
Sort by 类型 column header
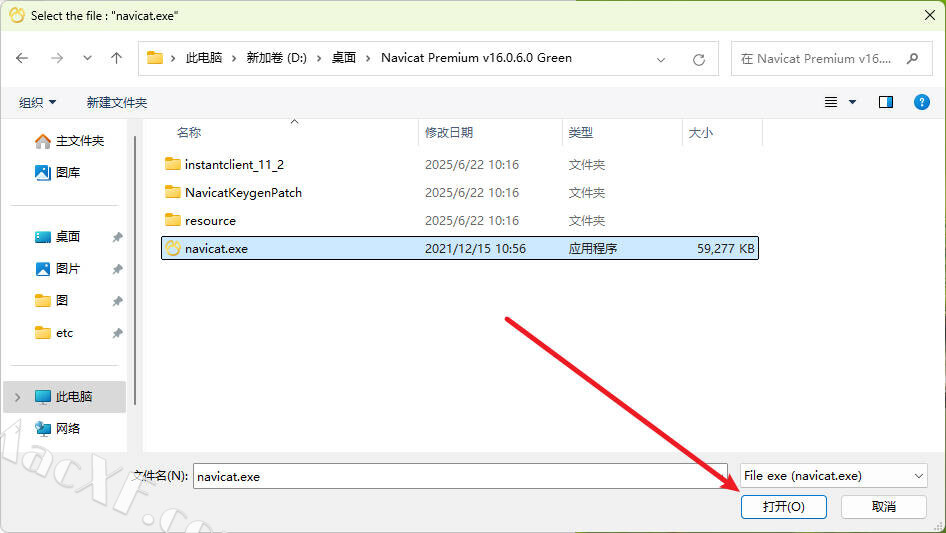coord(580,133)
